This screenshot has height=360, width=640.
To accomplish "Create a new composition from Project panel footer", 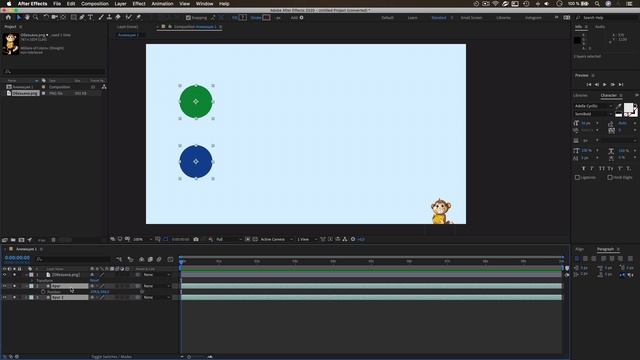I will 22,240.
